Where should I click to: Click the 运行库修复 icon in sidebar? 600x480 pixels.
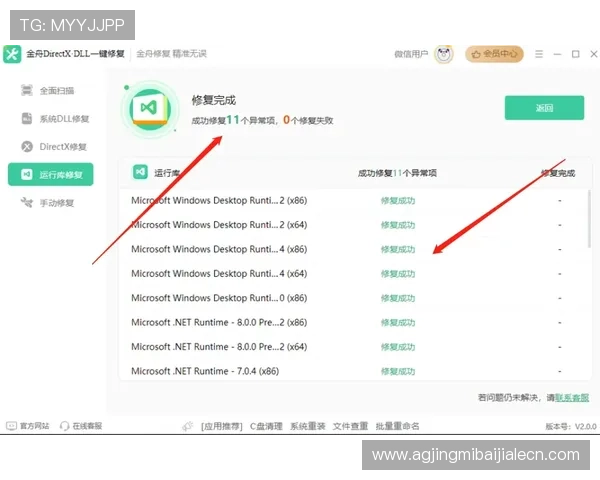[26, 175]
